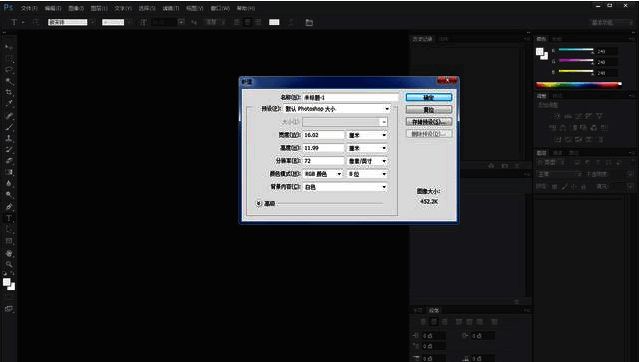The height and width of the screenshot is (362, 640).
Task: Select the Hand tool
Action: pyautogui.click(x=9, y=253)
